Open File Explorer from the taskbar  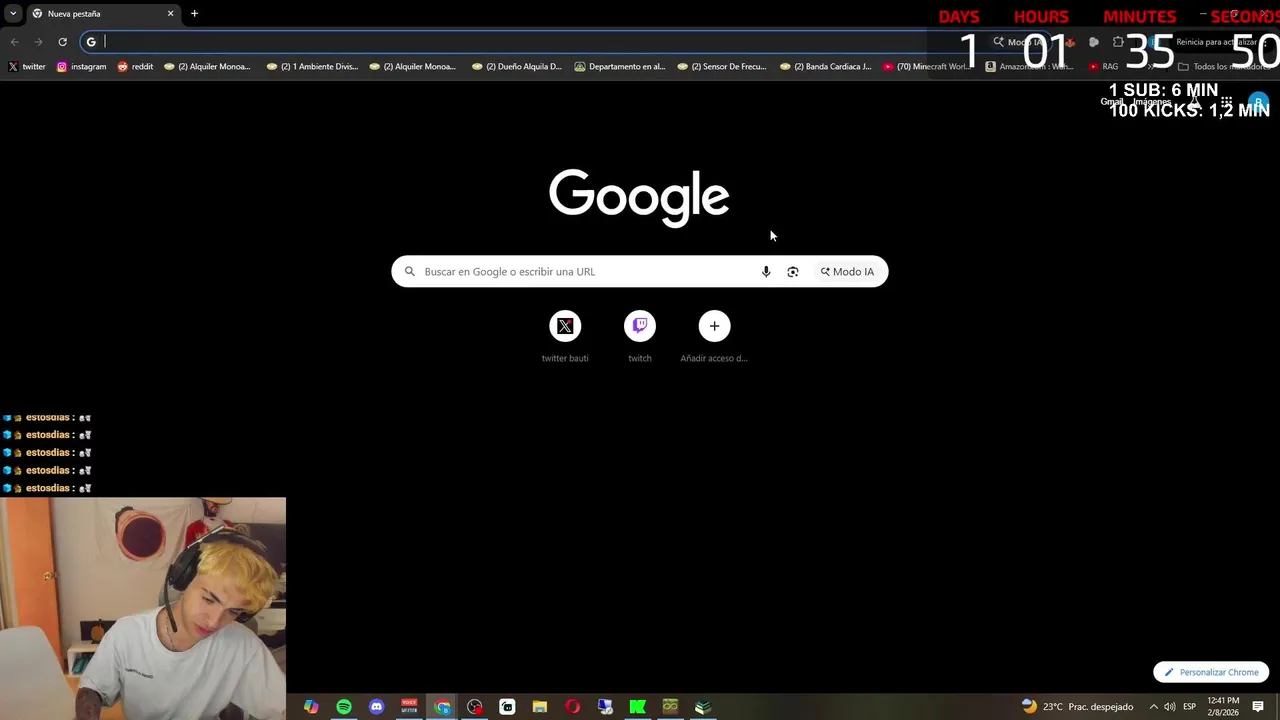[540, 707]
